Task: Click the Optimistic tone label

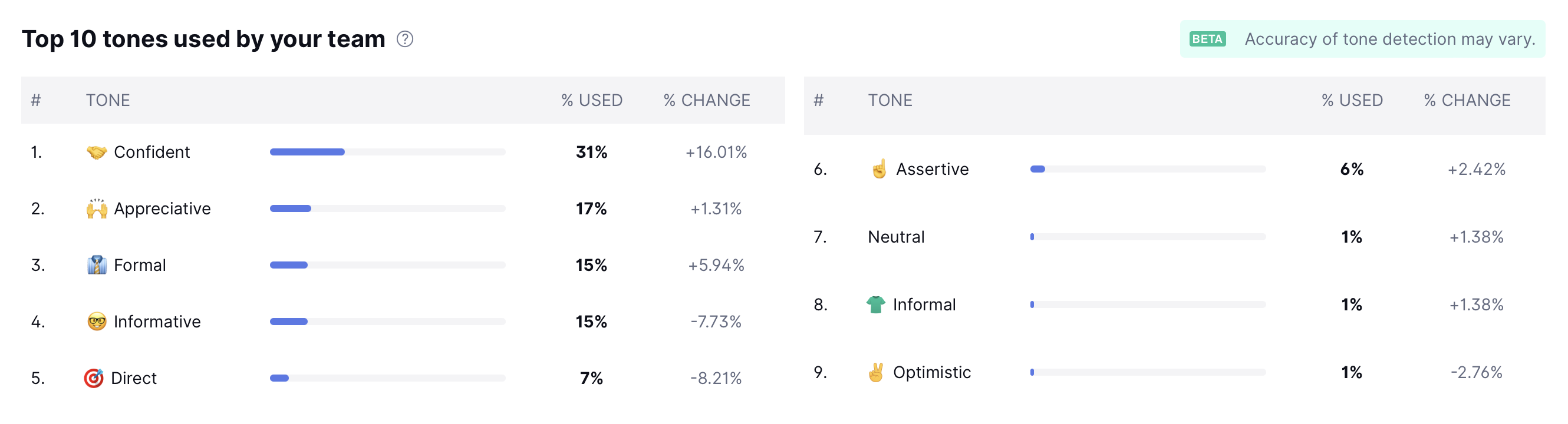Action: click(x=931, y=372)
